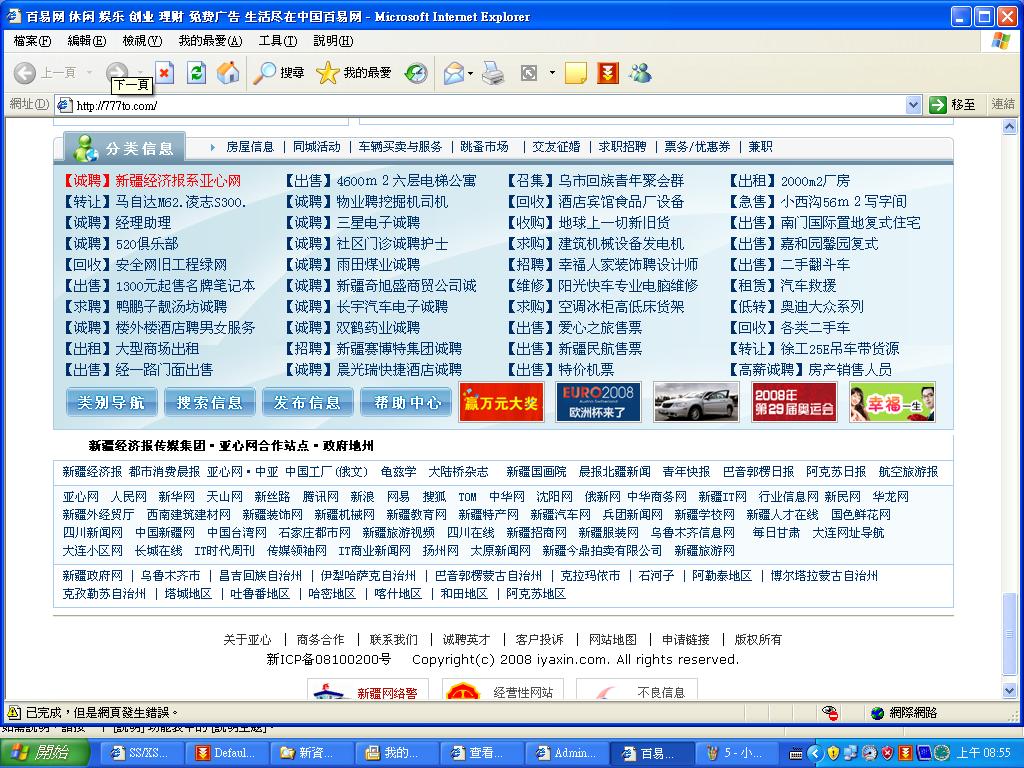The width and height of the screenshot is (1024, 768).
Task: Open the Messenger people icon
Action: [640, 72]
